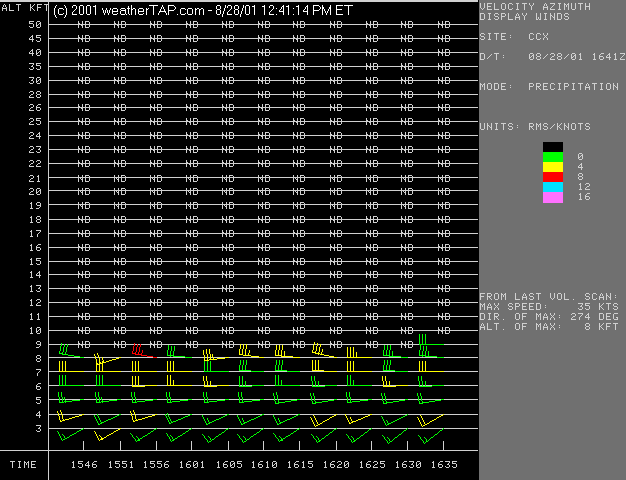
Task: Click the ND value at 50 KFT, 1546
Action: 84,25
